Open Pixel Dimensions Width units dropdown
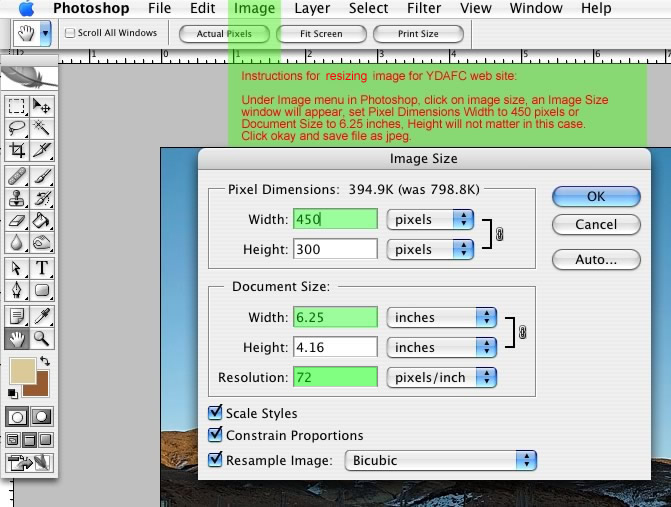 pos(429,219)
